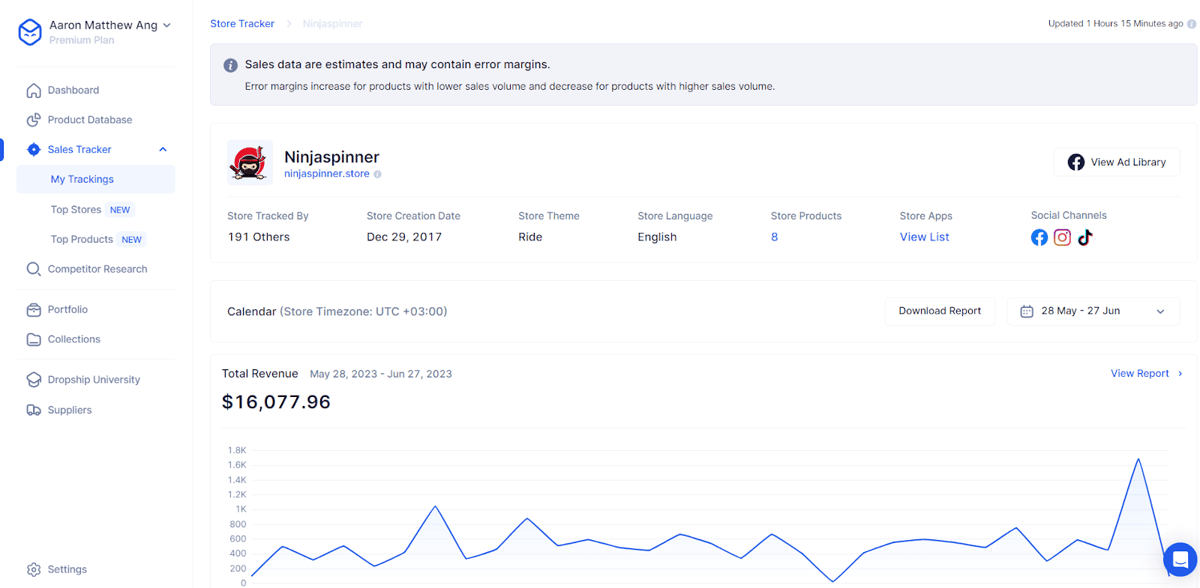Collapse the Sales Tracker submenu chevron
1200x588 pixels.
click(x=163, y=150)
